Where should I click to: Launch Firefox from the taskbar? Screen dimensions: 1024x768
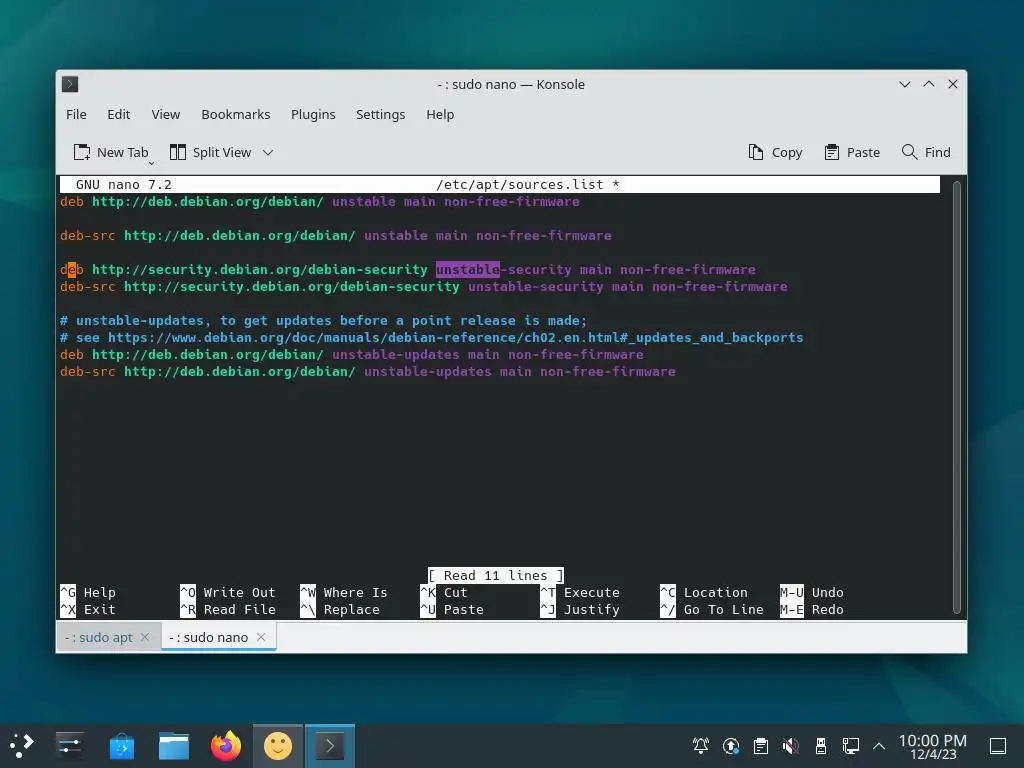tap(226, 746)
